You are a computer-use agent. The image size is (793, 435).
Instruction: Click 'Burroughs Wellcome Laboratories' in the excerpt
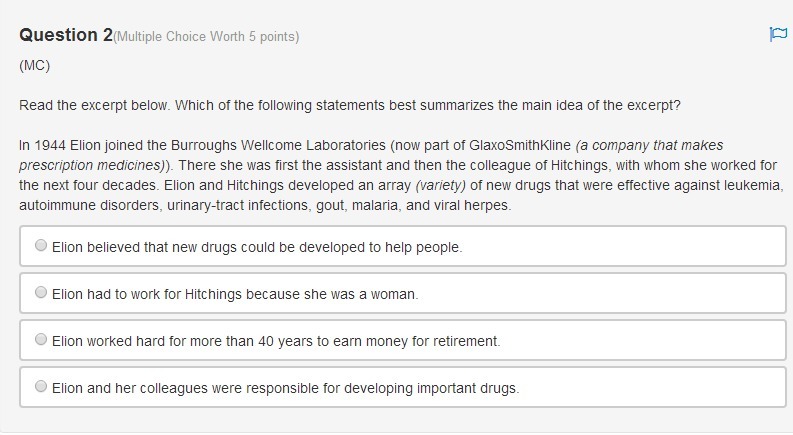pos(278,146)
